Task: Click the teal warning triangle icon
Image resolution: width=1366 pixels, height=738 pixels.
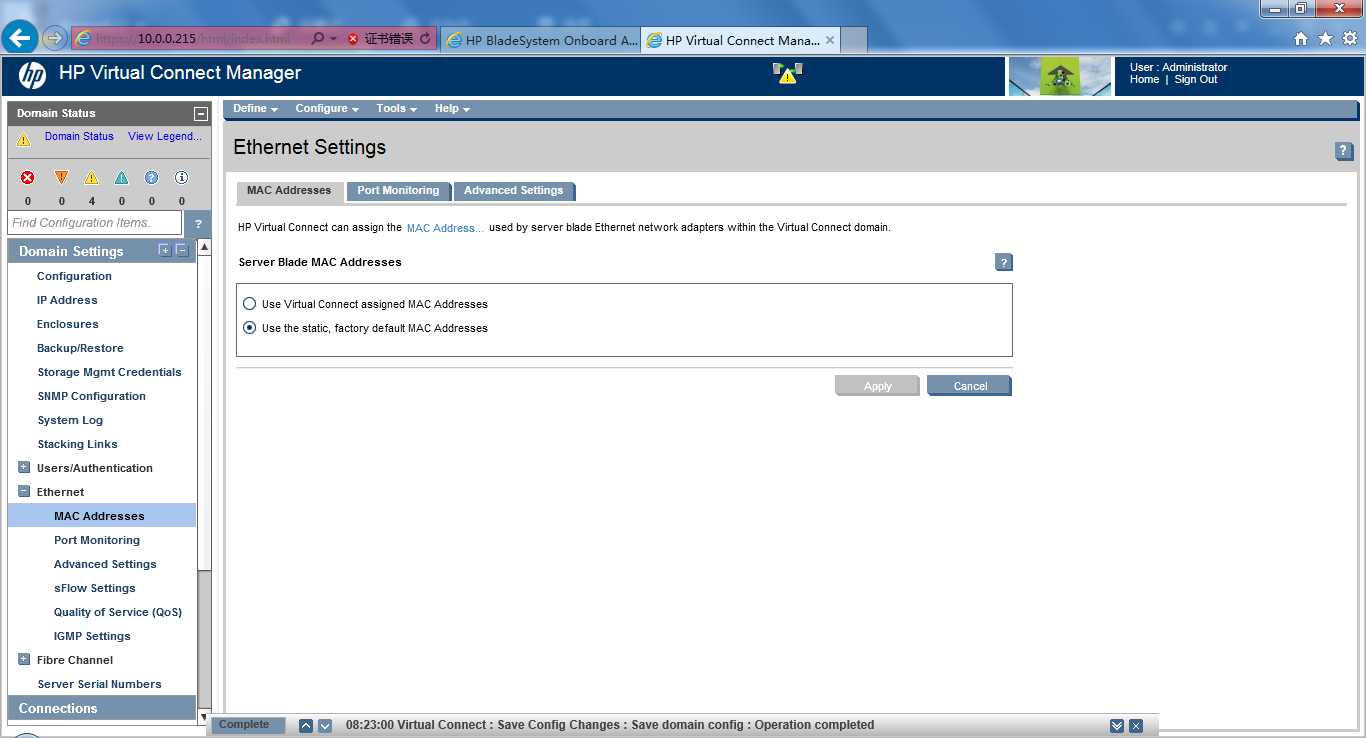Action: click(x=121, y=177)
